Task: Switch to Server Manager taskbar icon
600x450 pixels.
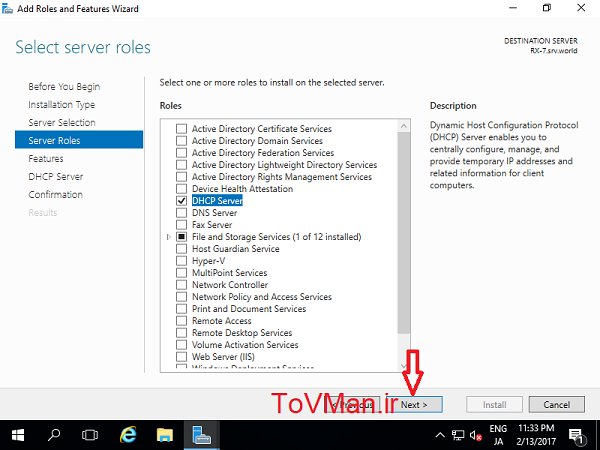Action: [201, 435]
